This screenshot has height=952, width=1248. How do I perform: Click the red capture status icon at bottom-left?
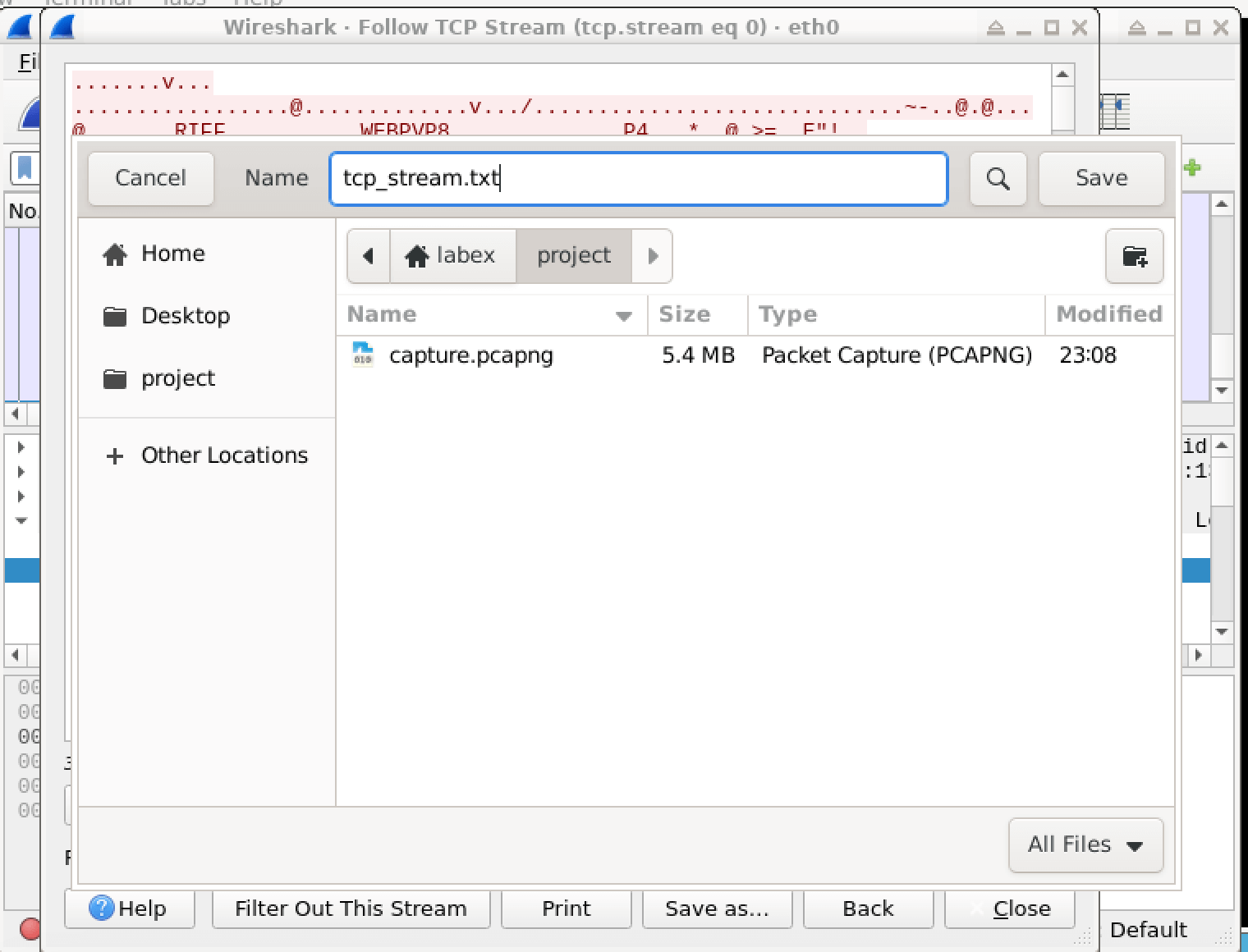[x=30, y=929]
